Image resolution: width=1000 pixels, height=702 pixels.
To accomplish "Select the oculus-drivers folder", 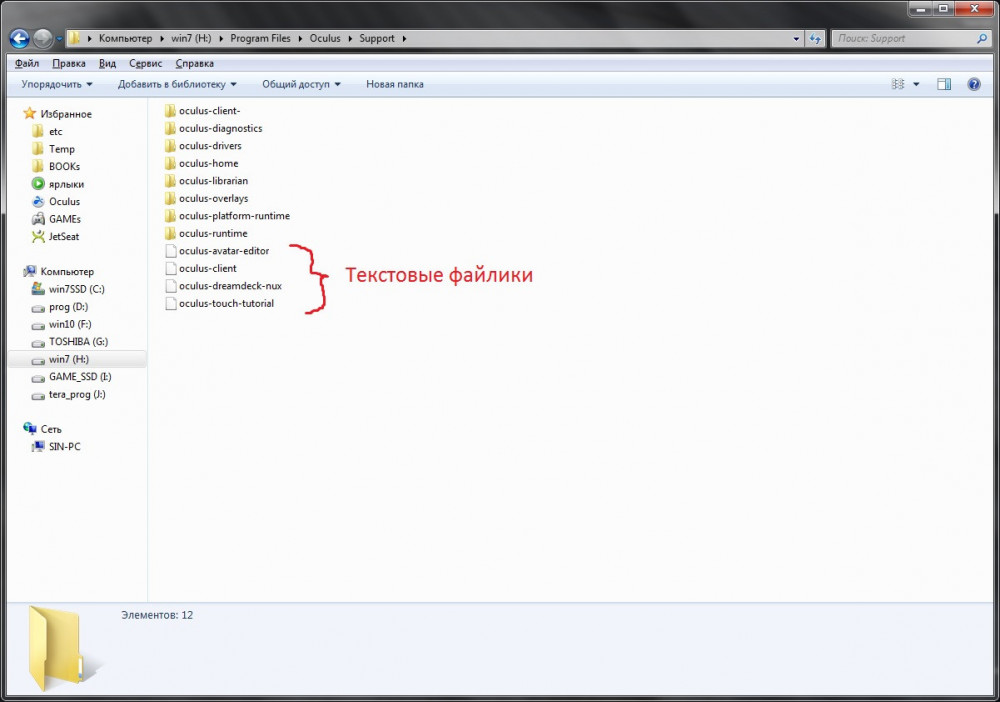I will click(x=203, y=146).
